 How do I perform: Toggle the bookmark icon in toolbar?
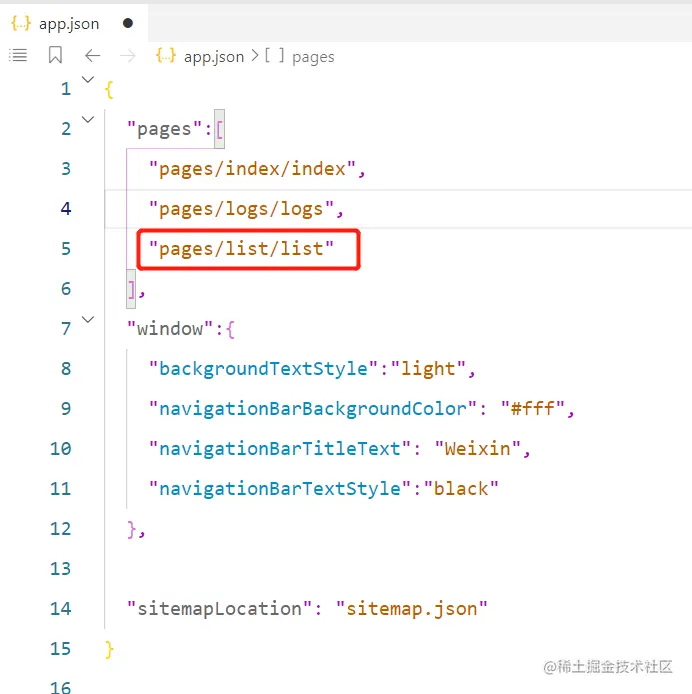[x=55, y=55]
